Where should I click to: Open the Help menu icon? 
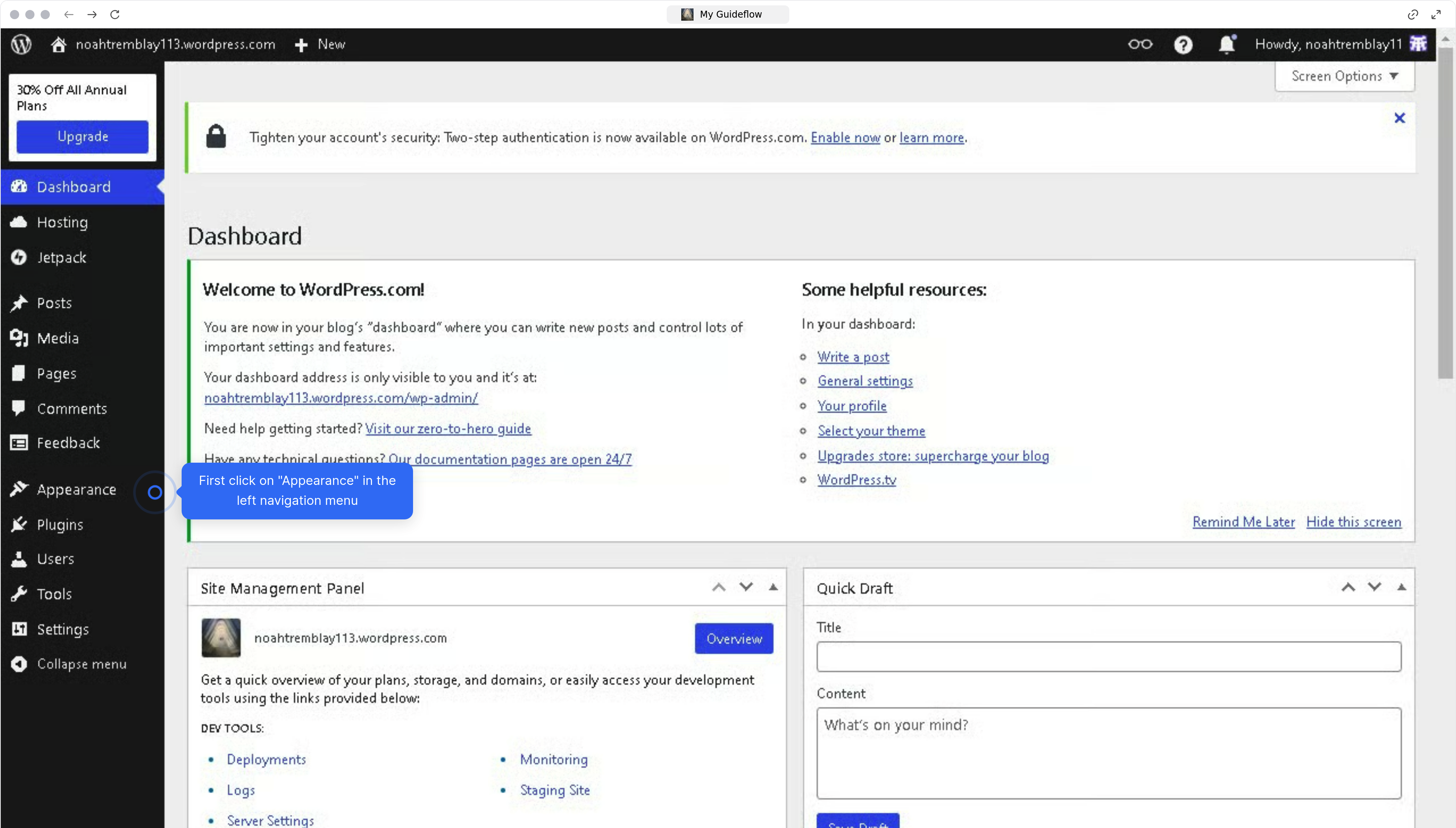point(1183,44)
